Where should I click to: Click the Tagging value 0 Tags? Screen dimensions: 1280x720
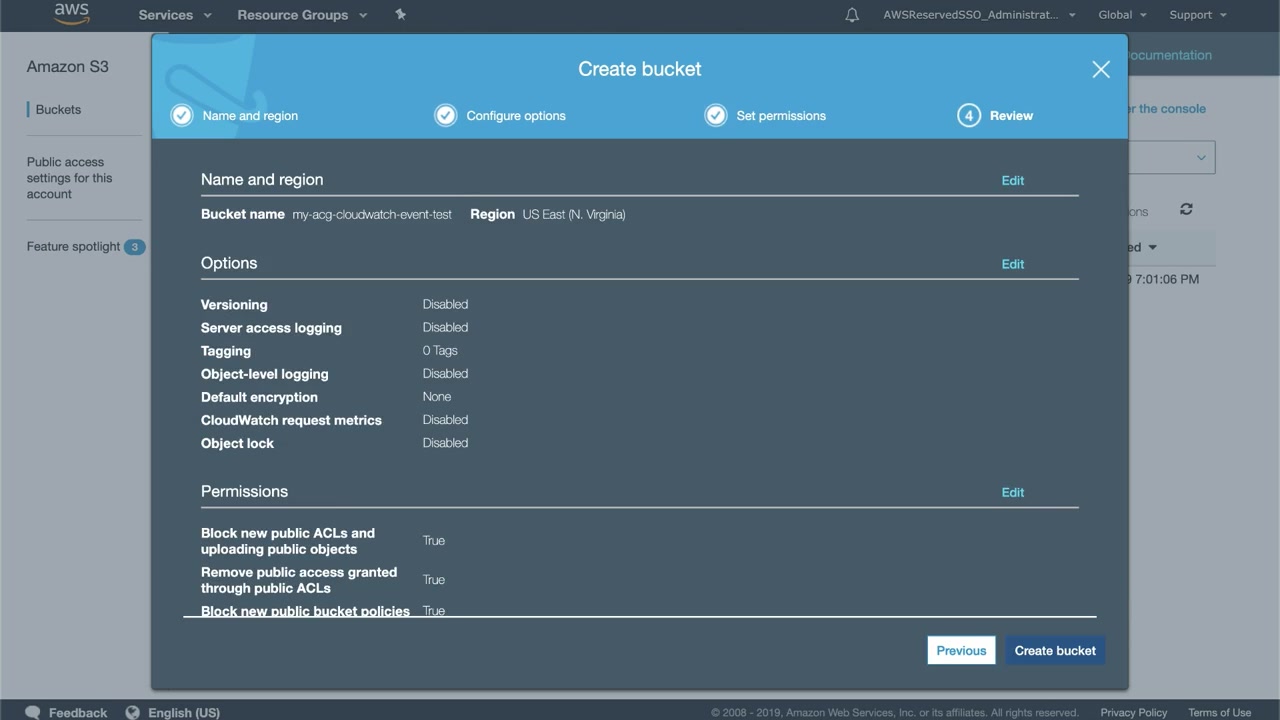pyautogui.click(x=440, y=351)
